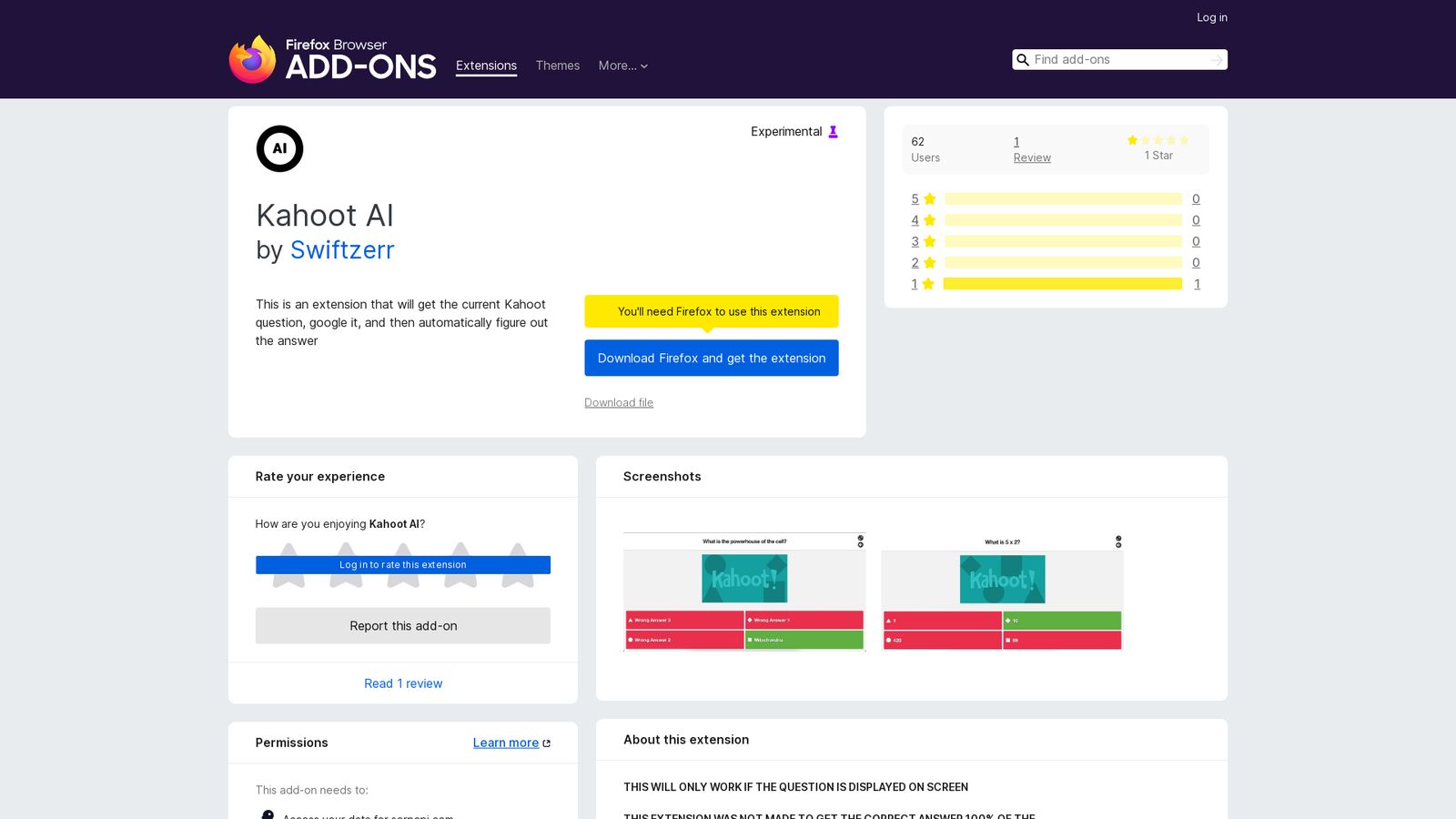The image size is (1456, 819).
Task: Click the Firefox Browser Add-ons logo
Action: pyautogui.click(x=332, y=59)
